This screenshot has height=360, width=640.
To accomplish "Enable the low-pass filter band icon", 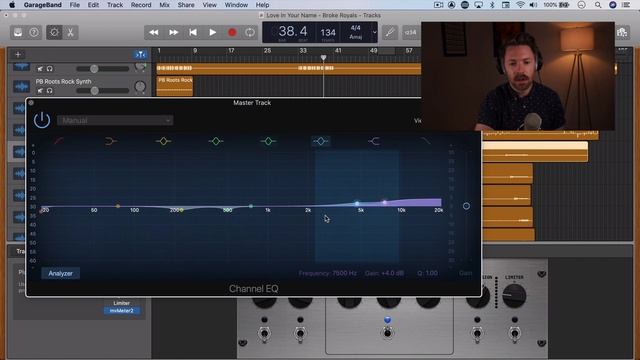I will 426,141.
